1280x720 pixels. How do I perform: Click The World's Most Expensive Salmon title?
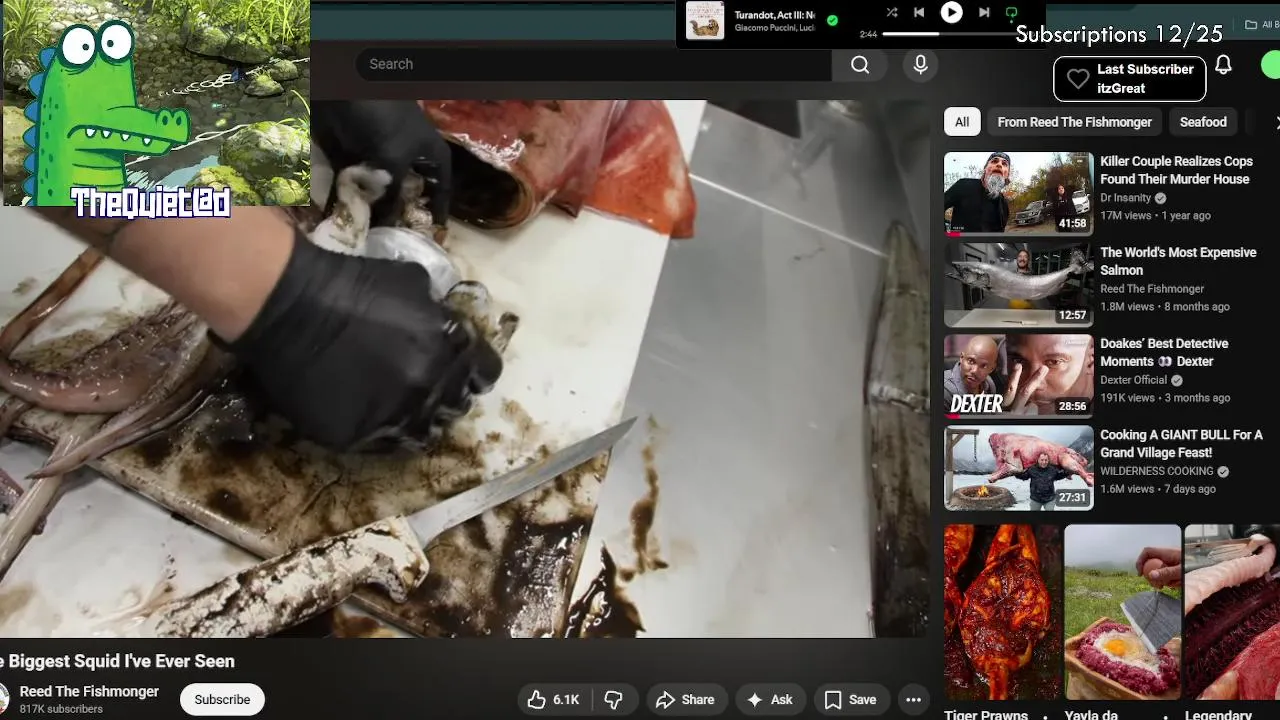click(x=1178, y=261)
